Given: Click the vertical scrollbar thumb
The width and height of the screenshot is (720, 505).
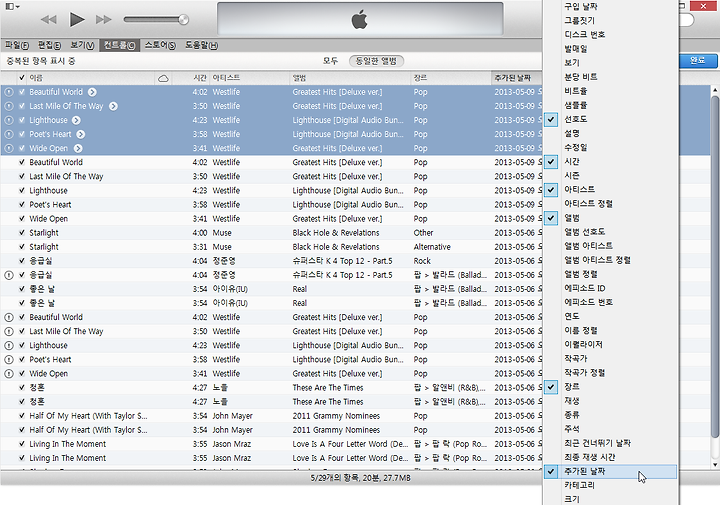Looking at the screenshot, I should 714,266.
